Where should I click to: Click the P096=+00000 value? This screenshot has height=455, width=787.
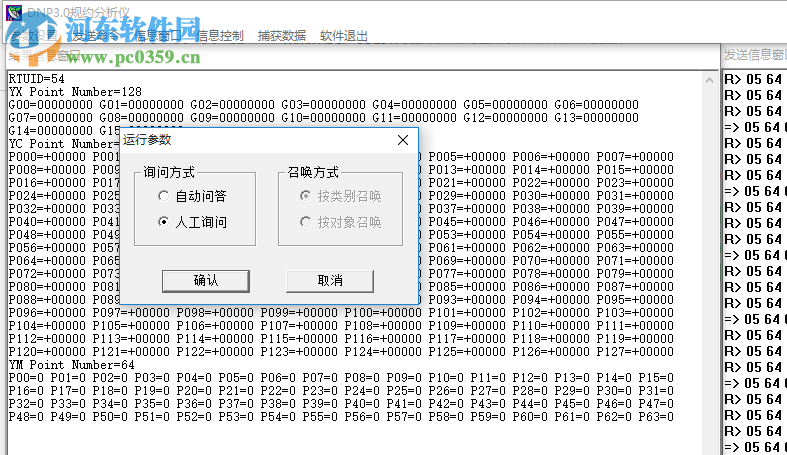click(x=47, y=313)
